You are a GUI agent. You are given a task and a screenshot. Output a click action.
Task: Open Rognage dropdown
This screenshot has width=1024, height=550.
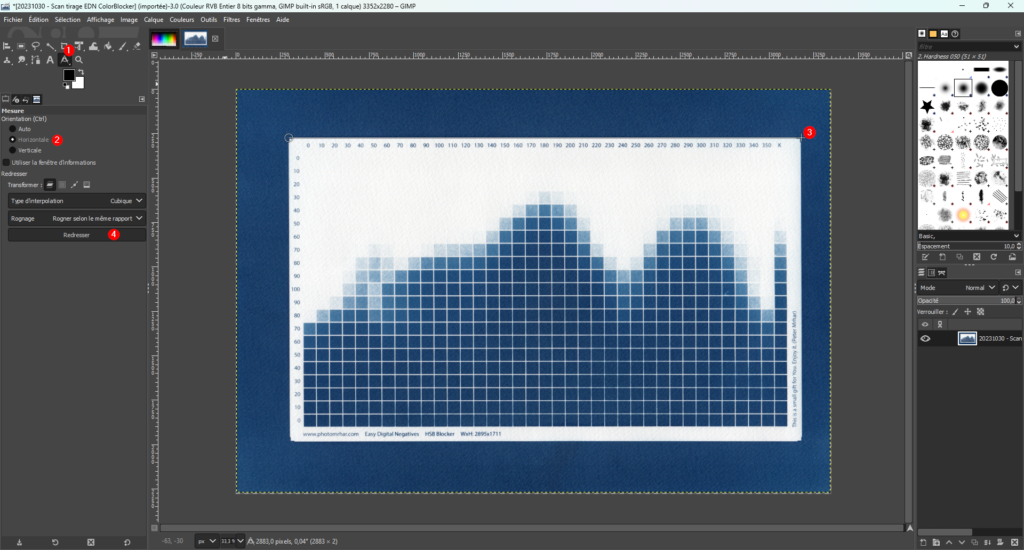click(76, 219)
